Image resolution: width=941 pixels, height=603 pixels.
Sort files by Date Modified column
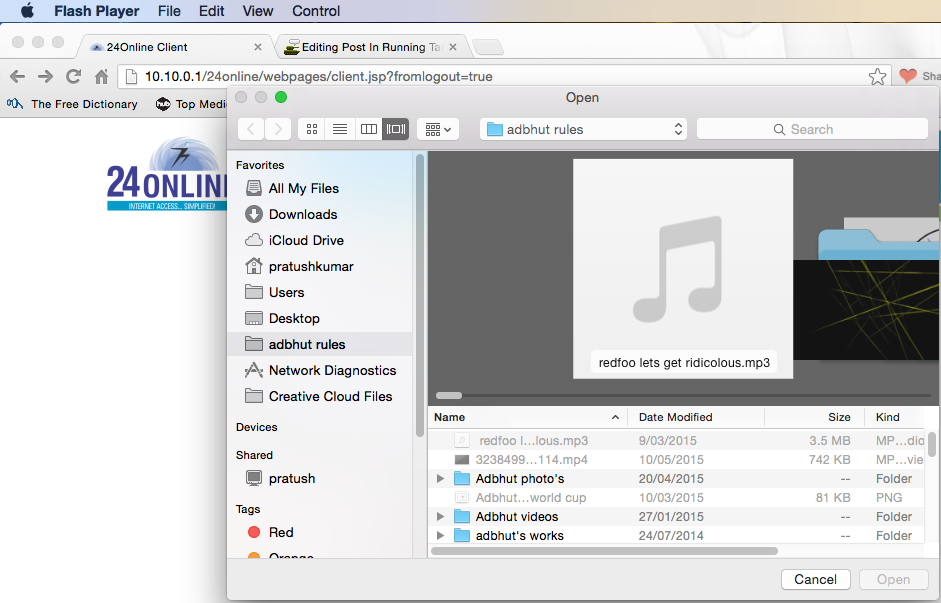tap(676, 417)
